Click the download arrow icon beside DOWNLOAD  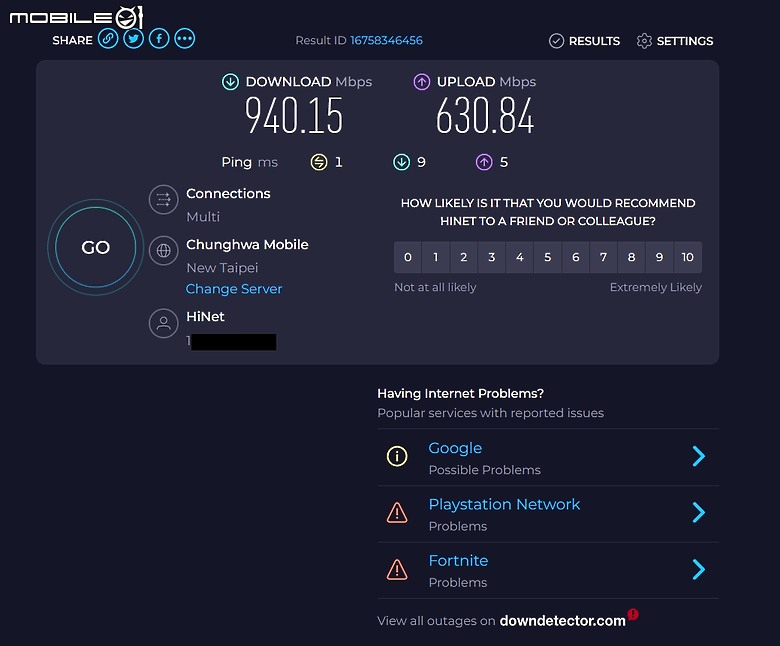pyautogui.click(x=230, y=82)
